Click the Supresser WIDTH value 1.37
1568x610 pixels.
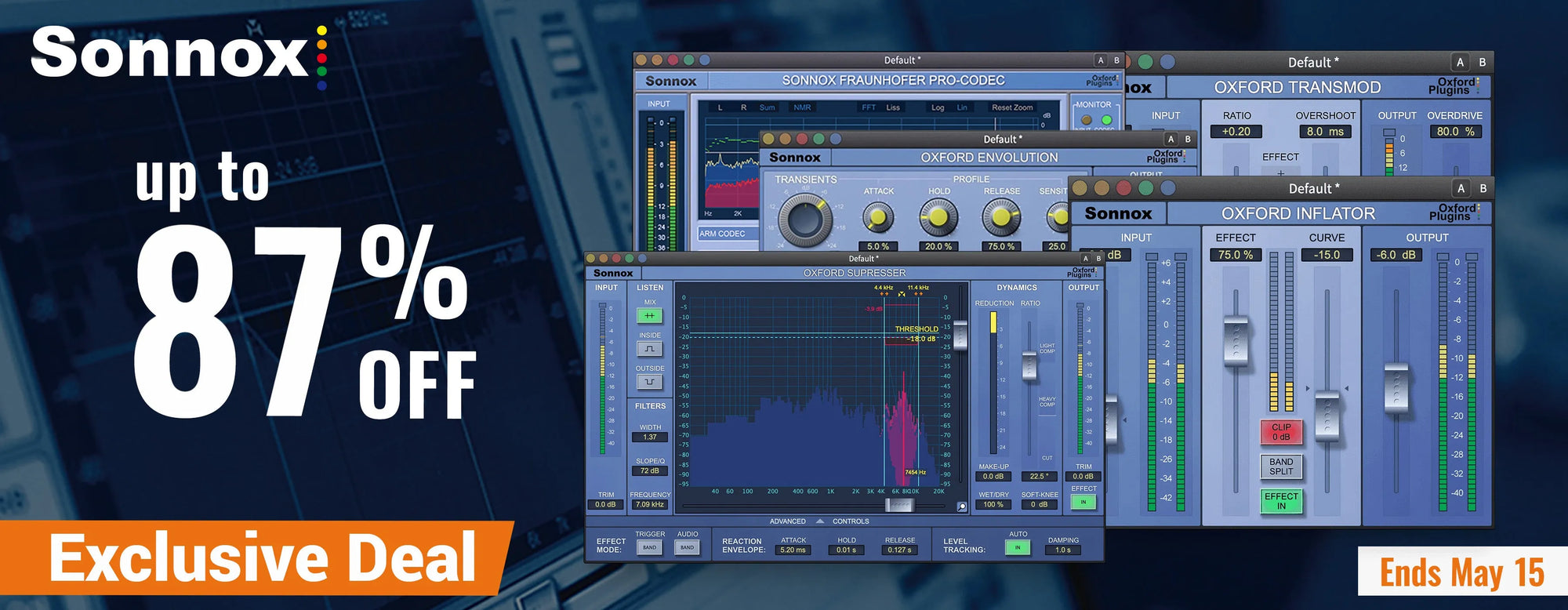pyautogui.click(x=650, y=438)
